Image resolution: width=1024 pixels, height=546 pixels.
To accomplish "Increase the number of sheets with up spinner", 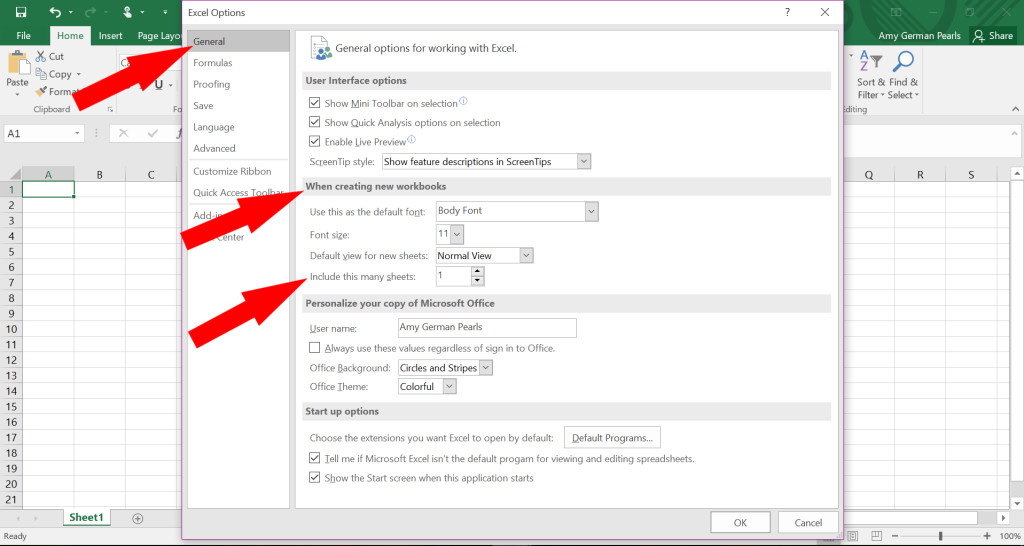I will (x=477, y=271).
